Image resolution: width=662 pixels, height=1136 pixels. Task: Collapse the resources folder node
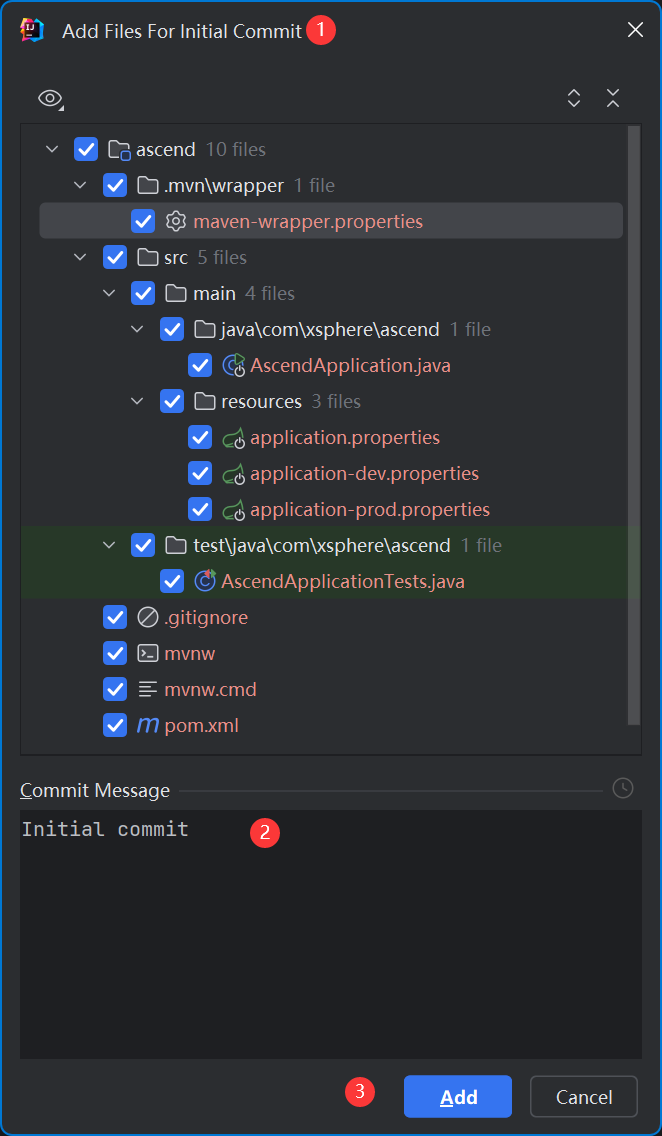[138, 401]
